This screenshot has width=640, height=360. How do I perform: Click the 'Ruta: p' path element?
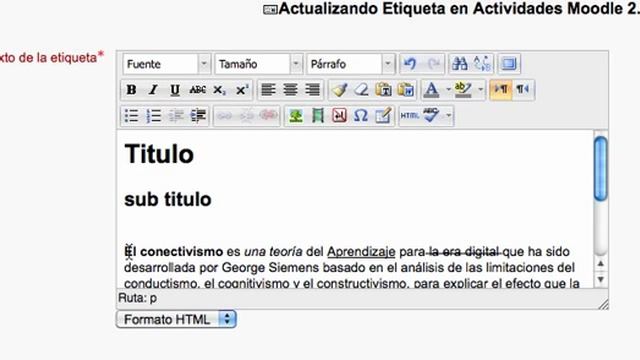click(138, 298)
